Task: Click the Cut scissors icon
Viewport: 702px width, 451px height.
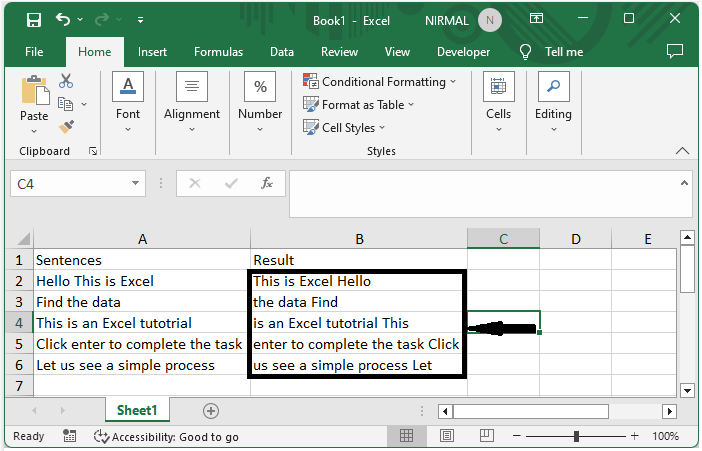Action: [66, 81]
